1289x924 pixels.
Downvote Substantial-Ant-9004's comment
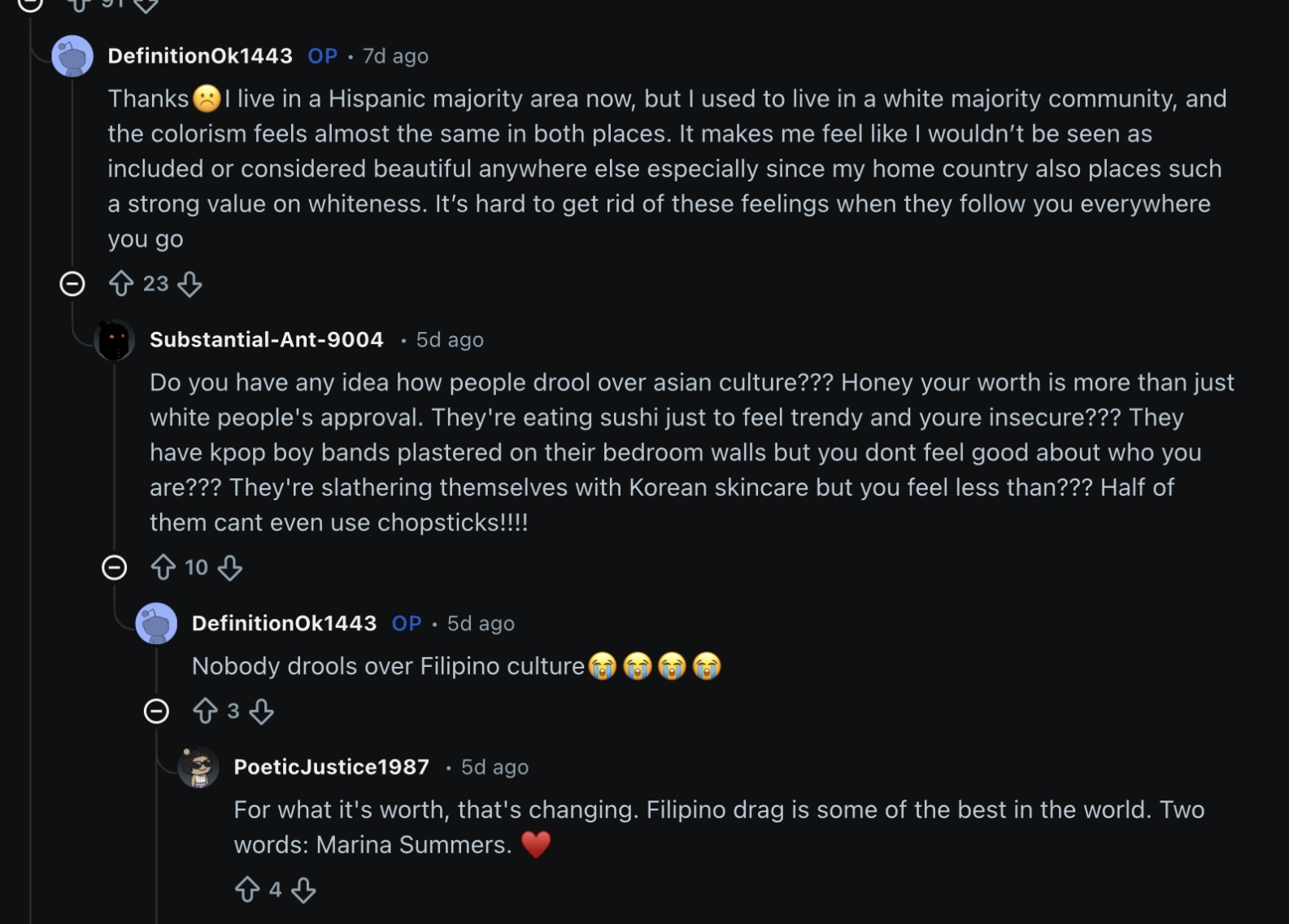pos(230,568)
